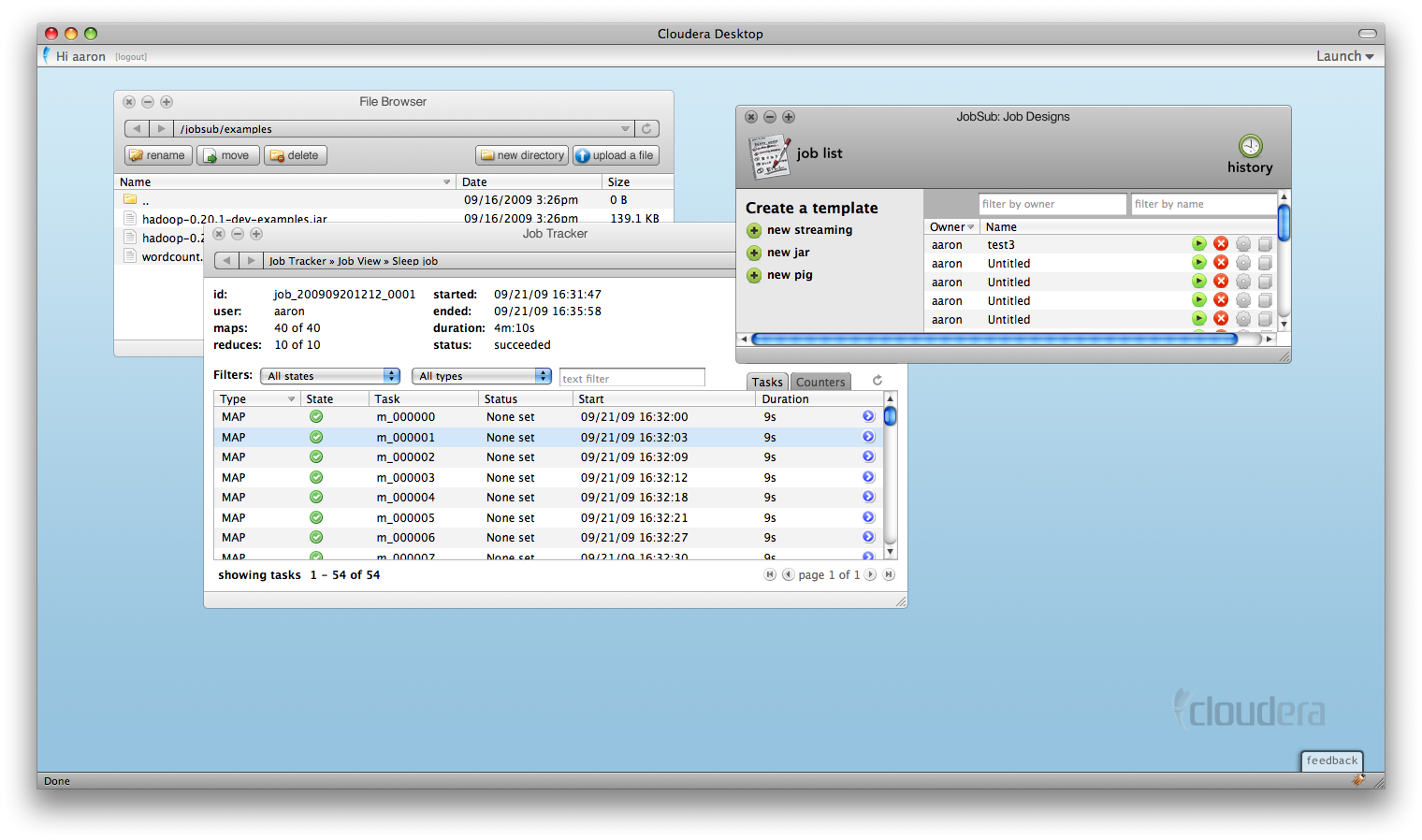Create new jar template
This screenshot has height=840, width=1422.
tap(789, 253)
